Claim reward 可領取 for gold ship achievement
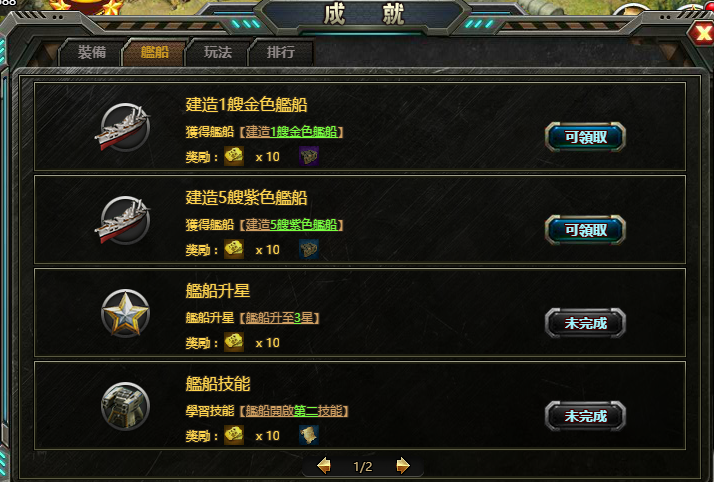Screen dimensions: 714x482 pyautogui.click(x=585, y=137)
